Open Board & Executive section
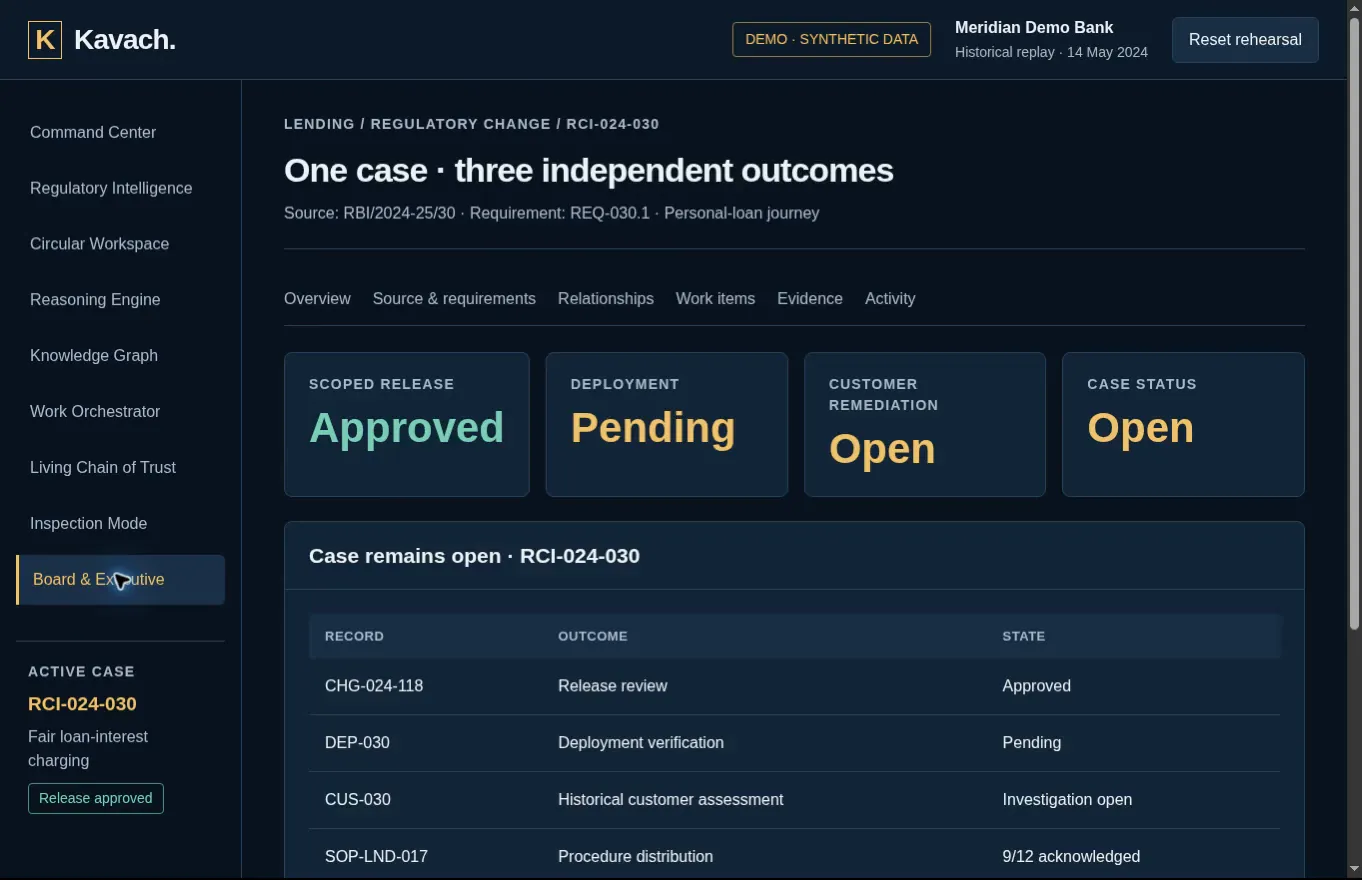Image resolution: width=1362 pixels, height=880 pixels. pyautogui.click(x=120, y=580)
